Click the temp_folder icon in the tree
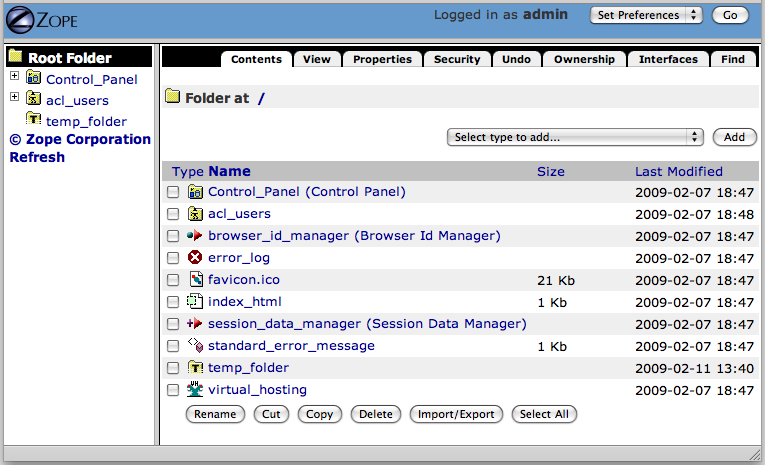The width and height of the screenshot is (765, 465). click(34, 119)
